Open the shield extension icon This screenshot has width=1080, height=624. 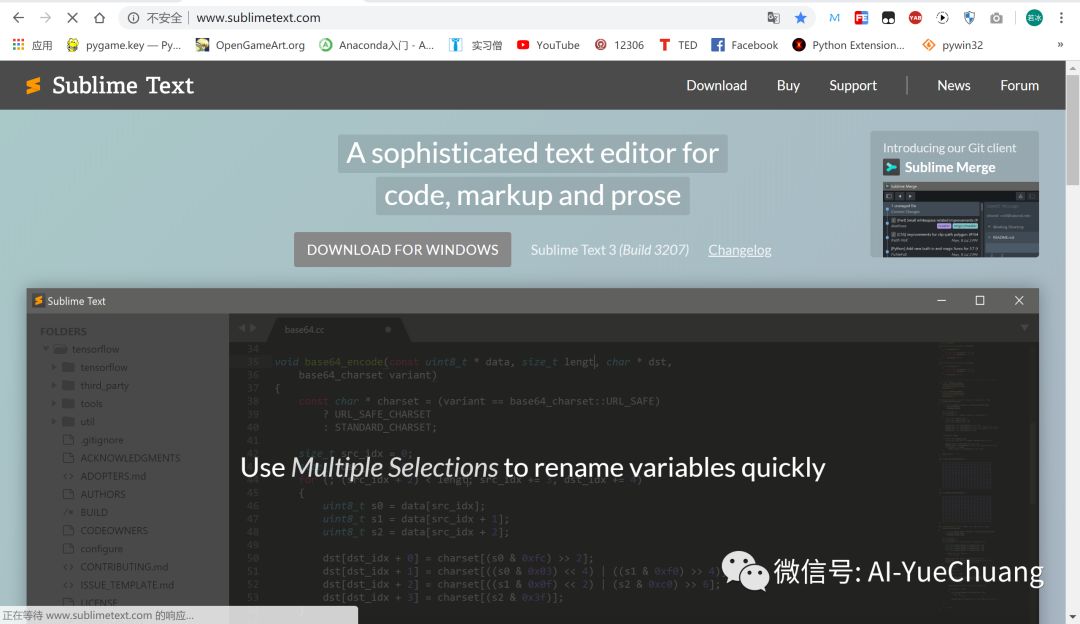[x=969, y=18]
